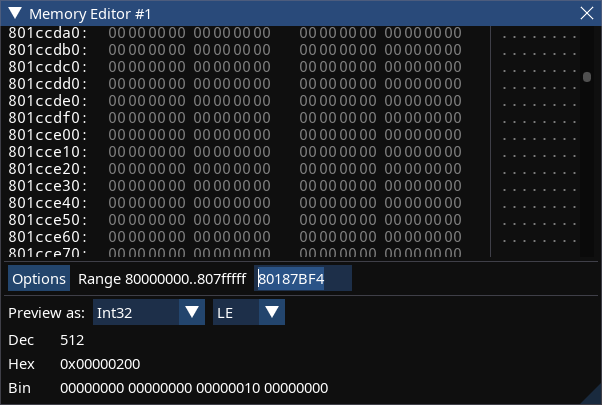
Task: Expand the LE endianness dropdown arrow
Action: (x=272, y=312)
